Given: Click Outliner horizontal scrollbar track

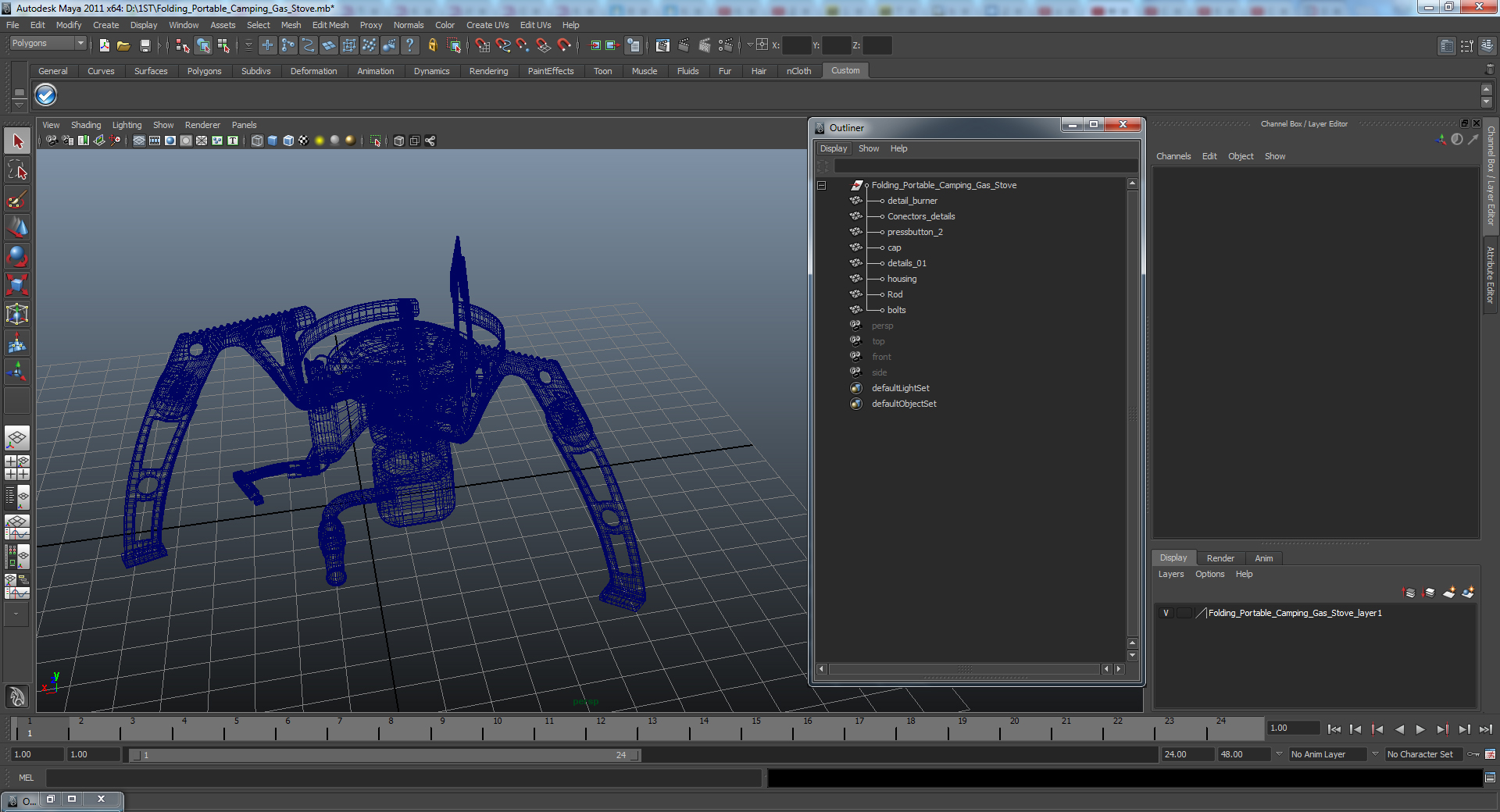Looking at the screenshot, I should tap(964, 669).
